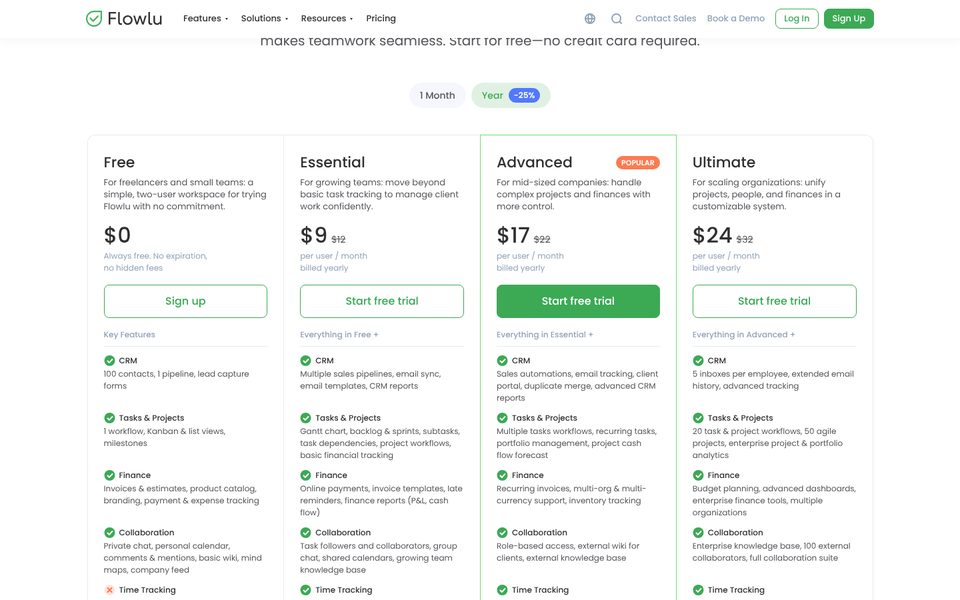Click Free plan Finance checkmark icon
This screenshot has width=960, height=600.
pyautogui.click(x=110, y=475)
